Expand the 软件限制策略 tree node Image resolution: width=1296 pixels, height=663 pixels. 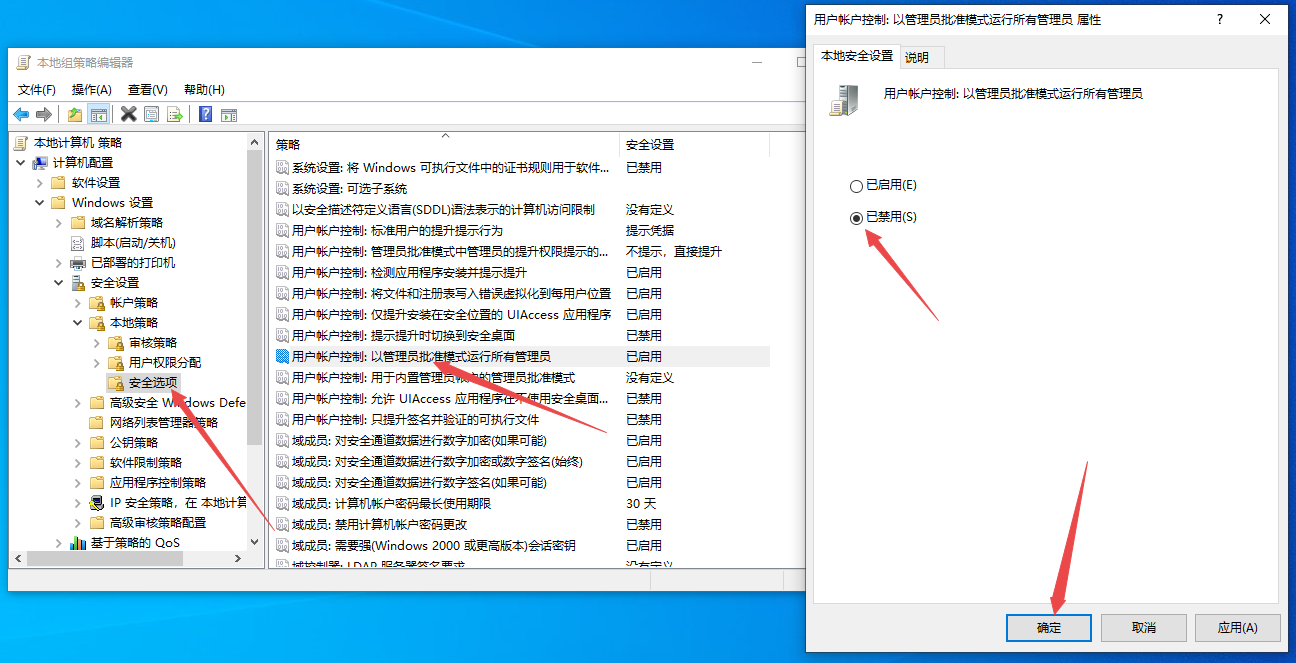coord(77,462)
